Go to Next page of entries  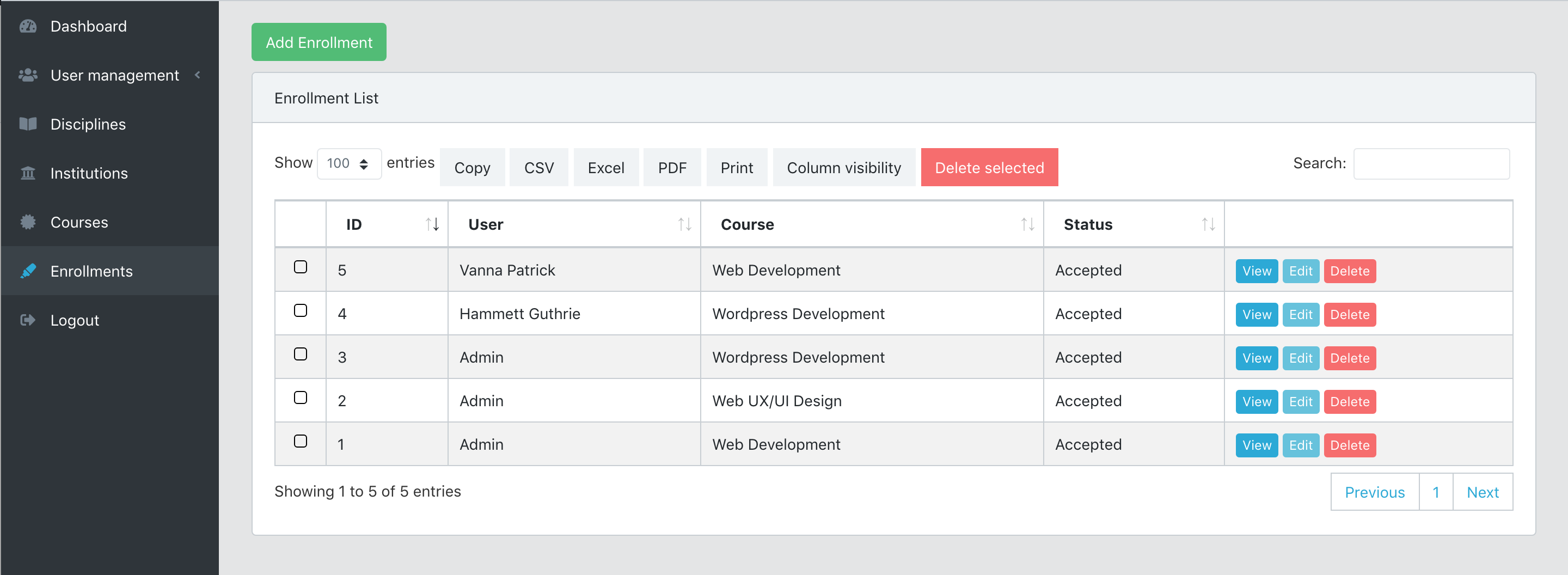point(1483,491)
